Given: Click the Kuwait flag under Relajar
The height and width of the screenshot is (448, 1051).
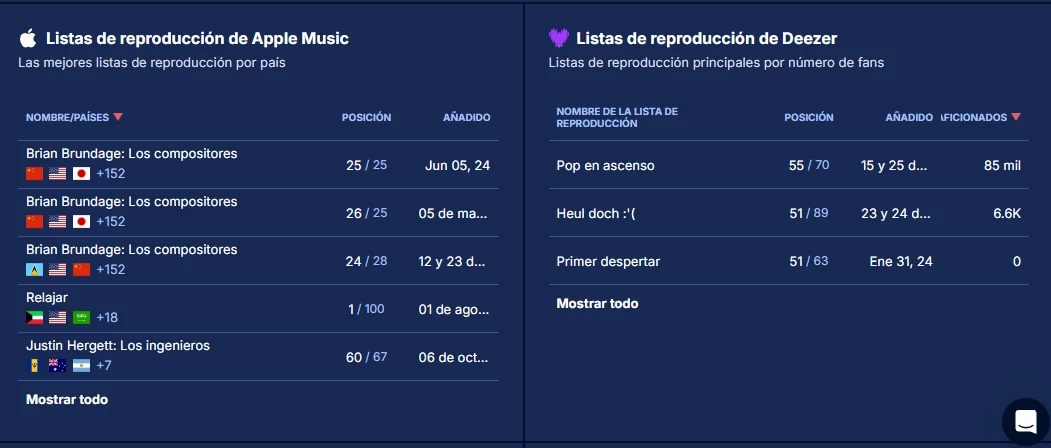Looking at the screenshot, I should coord(35,317).
